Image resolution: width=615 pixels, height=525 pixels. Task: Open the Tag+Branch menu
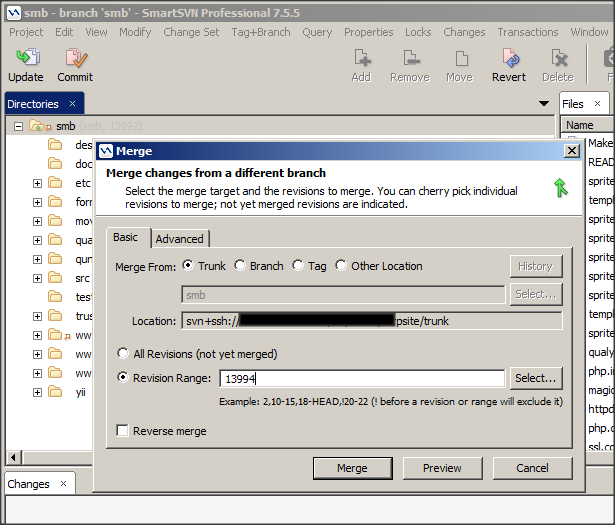[261, 32]
